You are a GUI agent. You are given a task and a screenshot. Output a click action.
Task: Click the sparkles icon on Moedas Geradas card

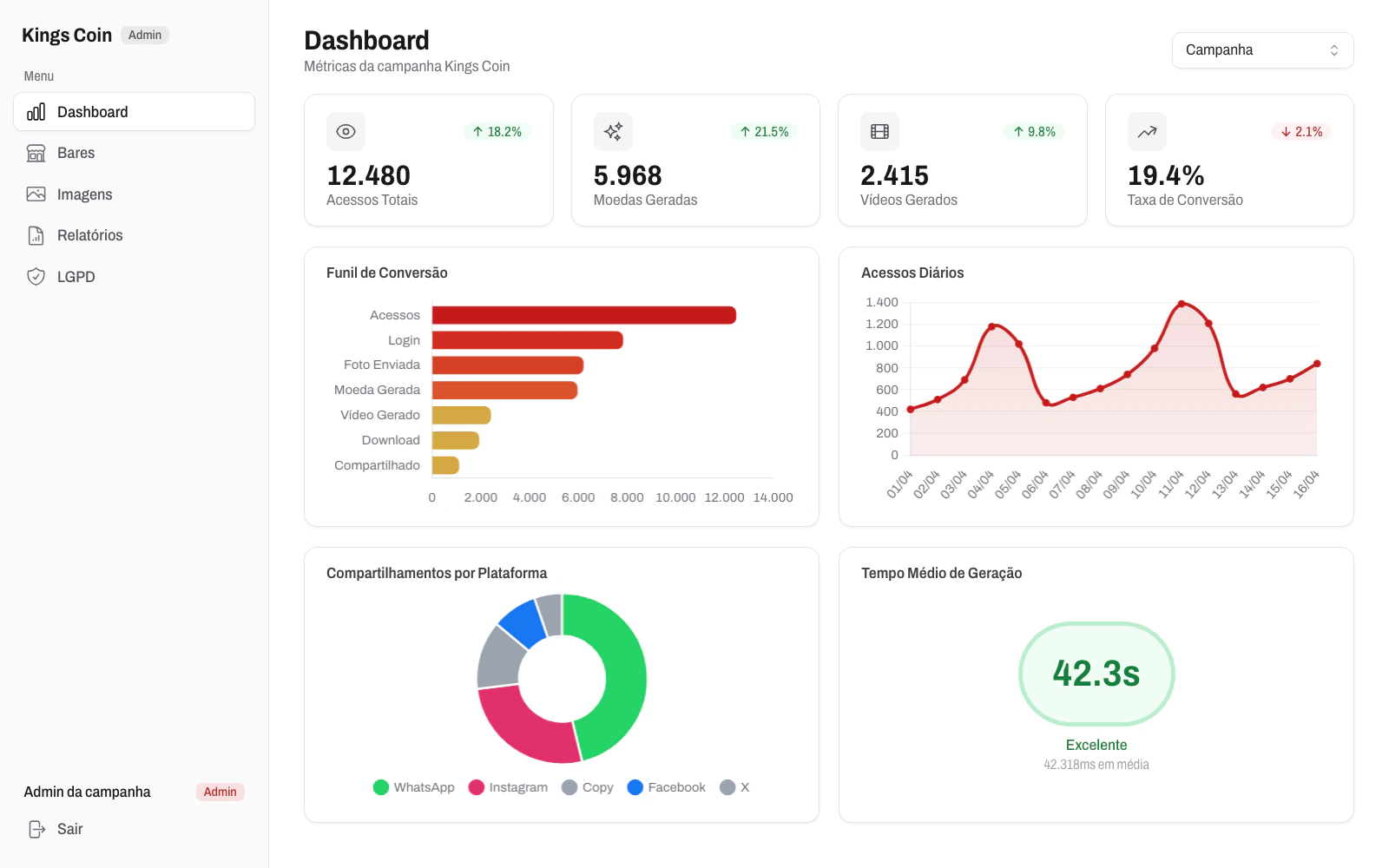click(x=613, y=132)
